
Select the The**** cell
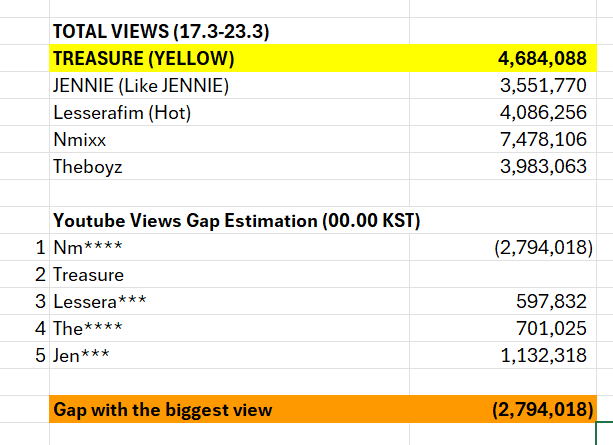coord(229,328)
